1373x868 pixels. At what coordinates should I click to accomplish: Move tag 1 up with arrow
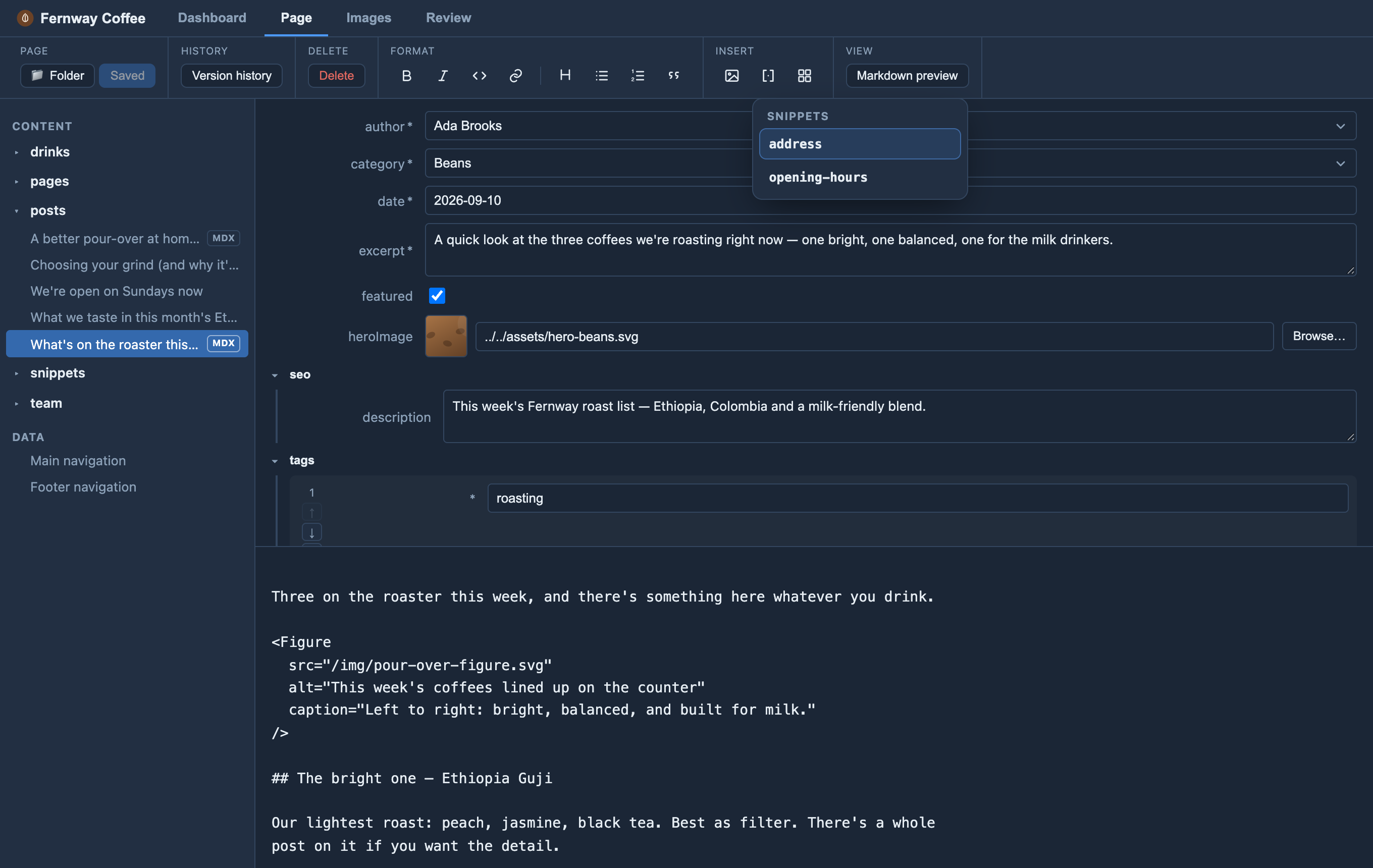click(x=312, y=512)
